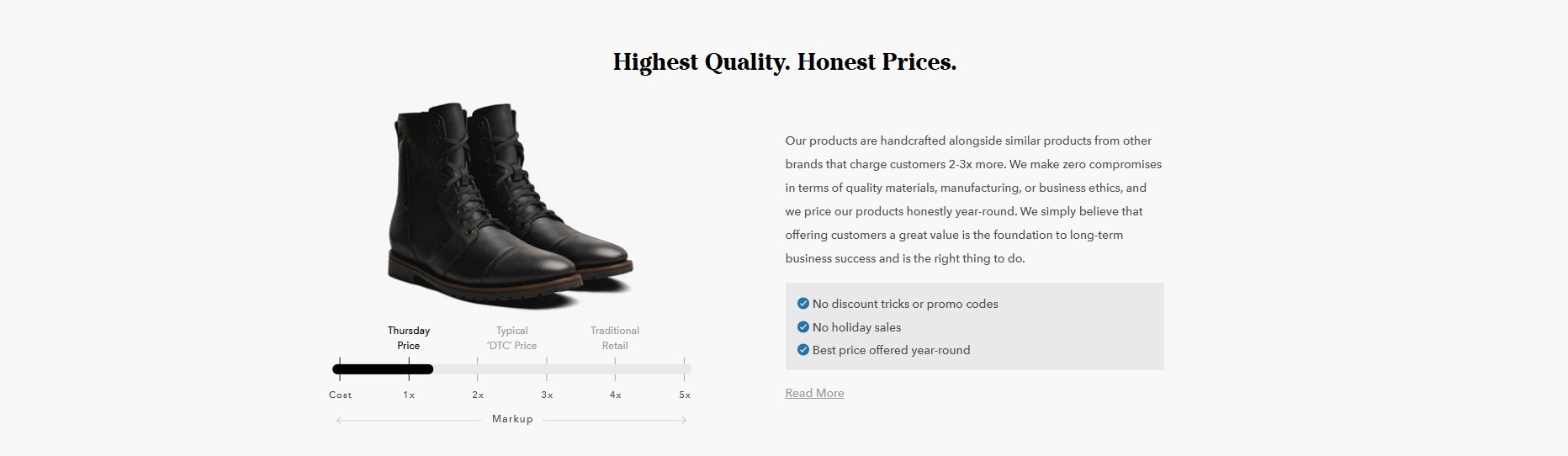Click the 4x tick on the markup scale
The width and height of the screenshot is (1568, 456).
pos(616,395)
